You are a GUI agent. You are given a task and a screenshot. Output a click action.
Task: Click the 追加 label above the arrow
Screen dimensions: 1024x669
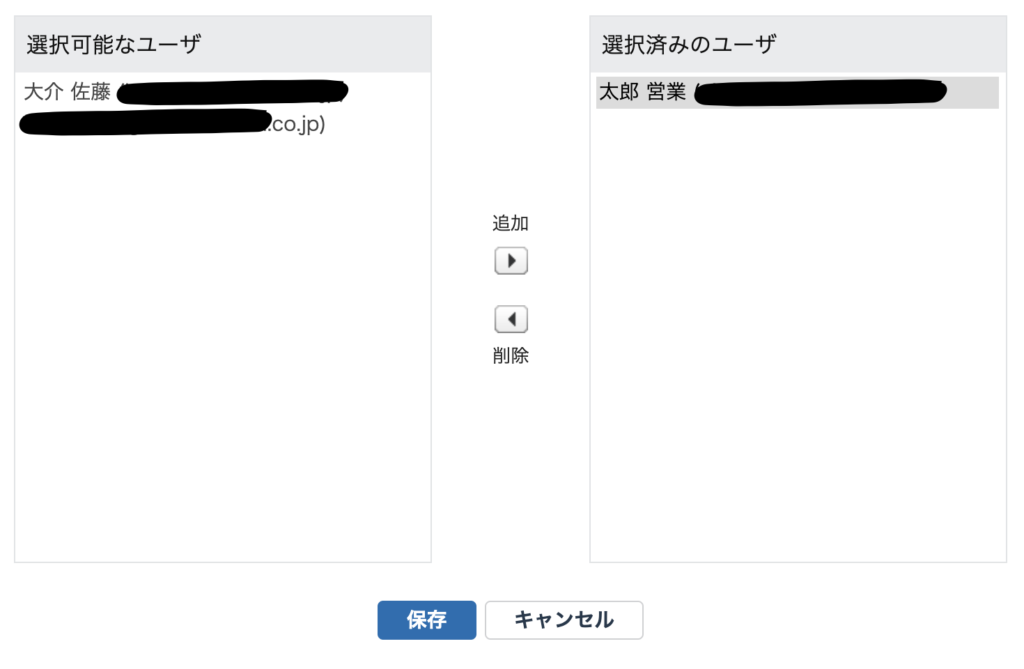[511, 223]
